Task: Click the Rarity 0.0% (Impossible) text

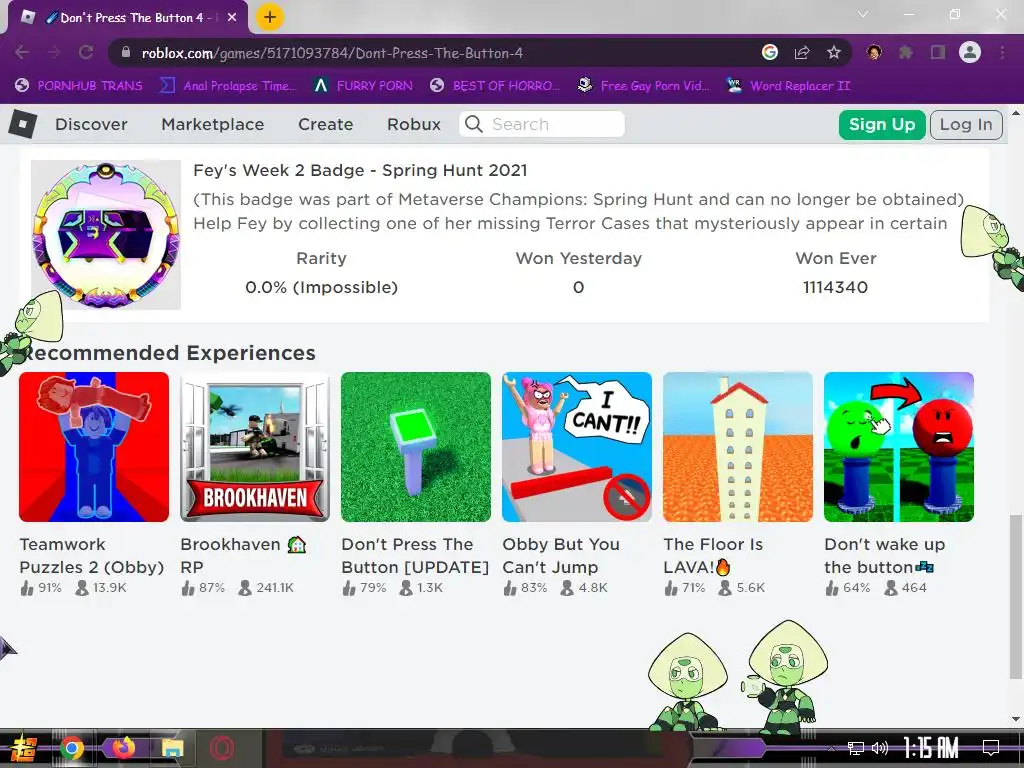Action: click(321, 287)
